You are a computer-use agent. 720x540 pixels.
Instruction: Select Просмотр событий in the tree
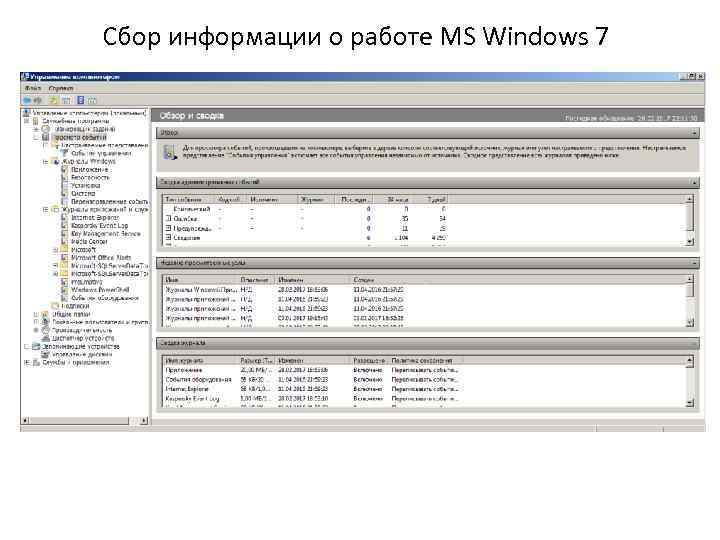coord(80,137)
